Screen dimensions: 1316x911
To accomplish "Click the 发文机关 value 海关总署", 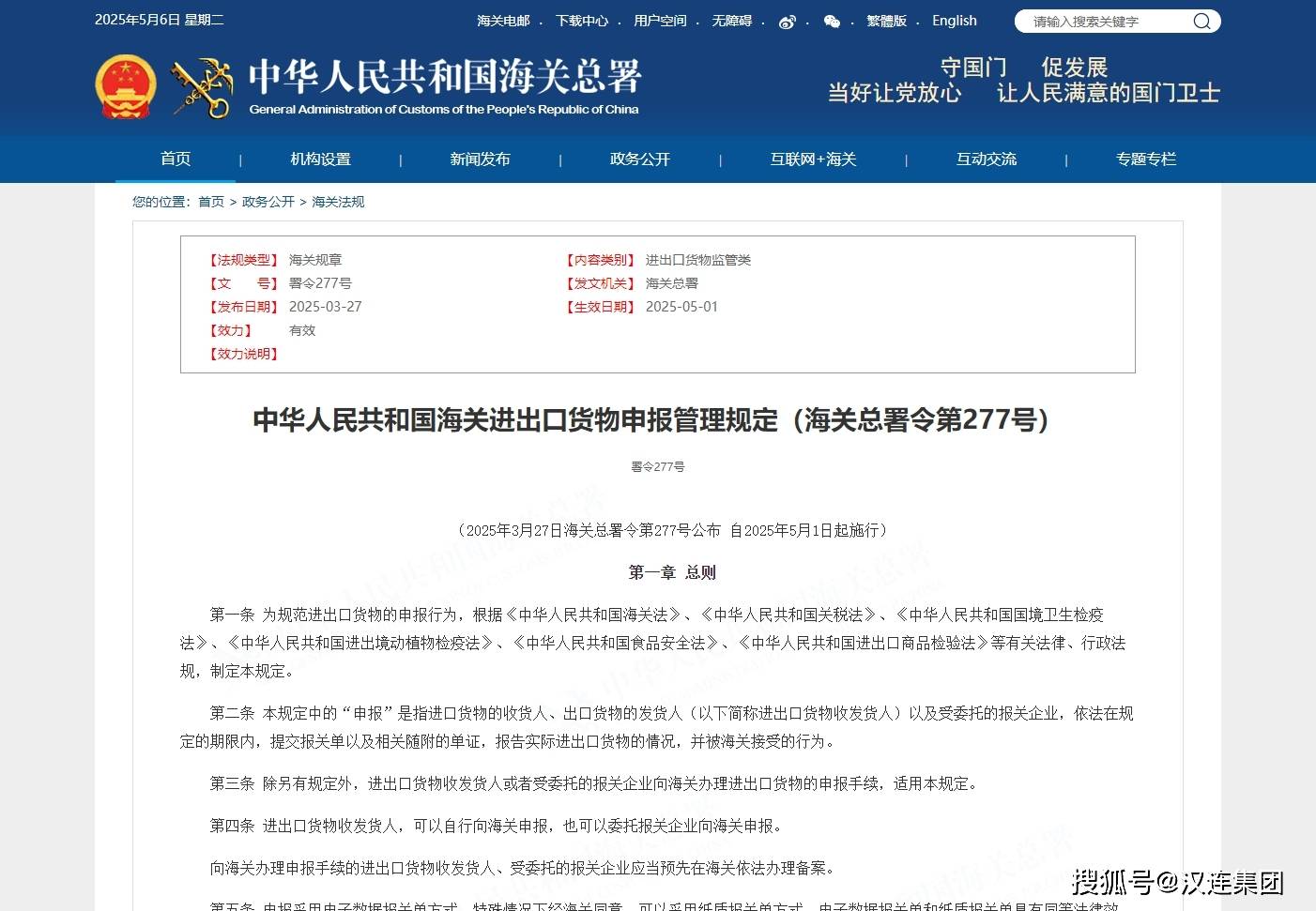I will pos(671,283).
